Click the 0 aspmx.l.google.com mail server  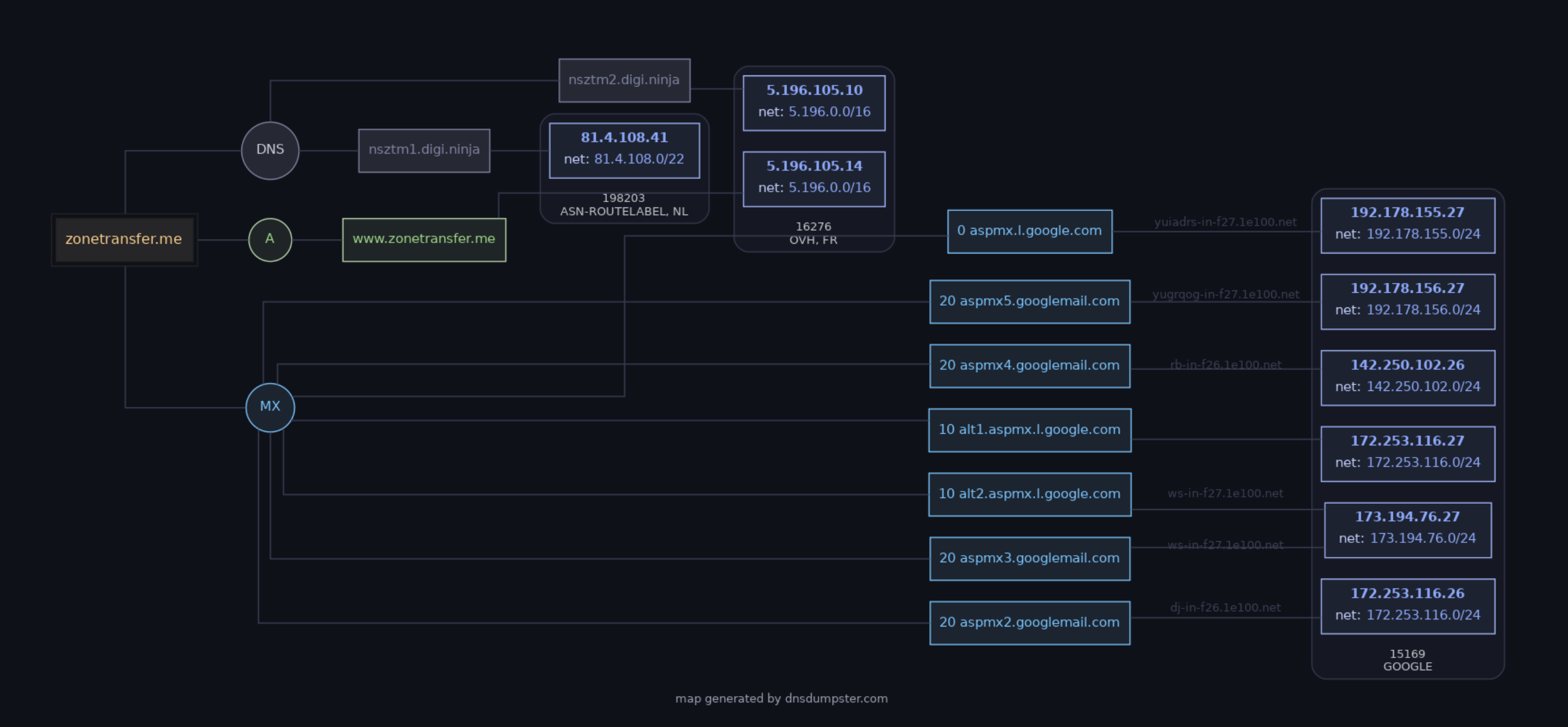click(1029, 231)
